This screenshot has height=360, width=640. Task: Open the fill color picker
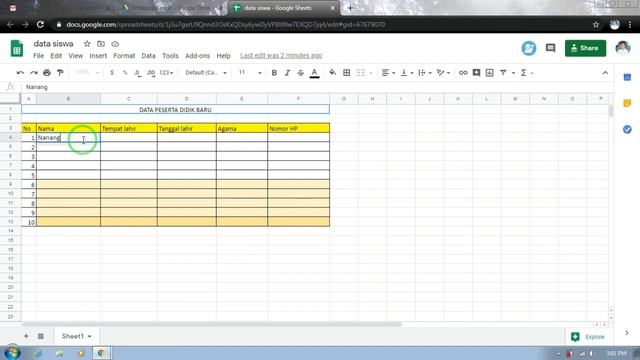tap(333, 73)
